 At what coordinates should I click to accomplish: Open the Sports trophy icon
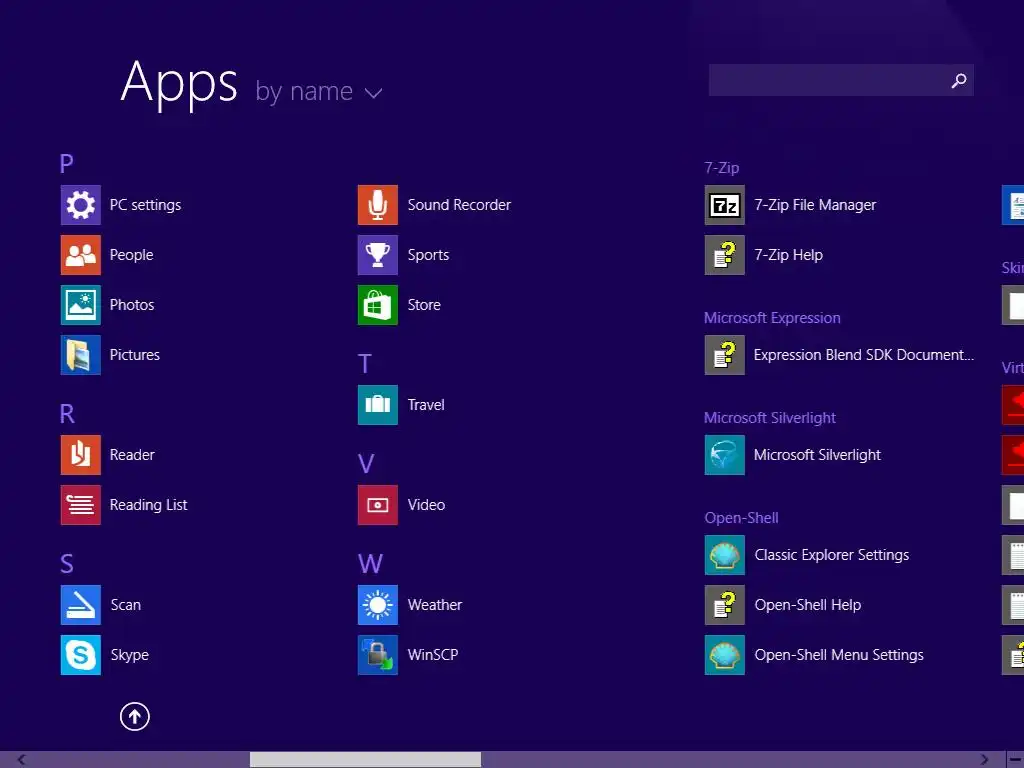(x=377, y=255)
